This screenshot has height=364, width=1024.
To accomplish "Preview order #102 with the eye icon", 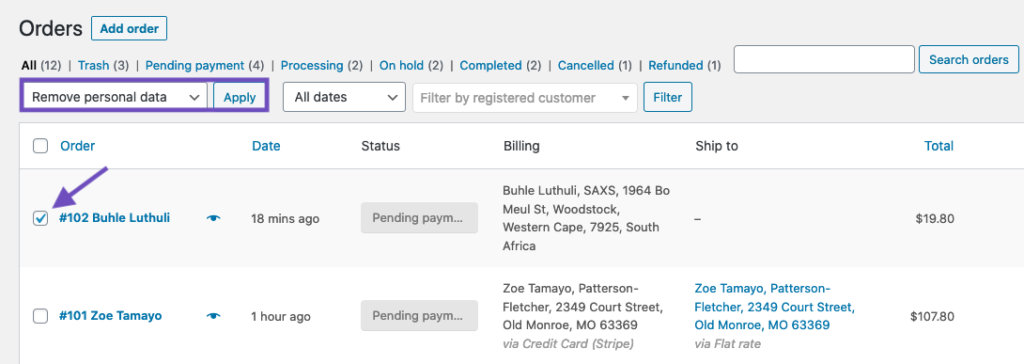I will 213,218.
